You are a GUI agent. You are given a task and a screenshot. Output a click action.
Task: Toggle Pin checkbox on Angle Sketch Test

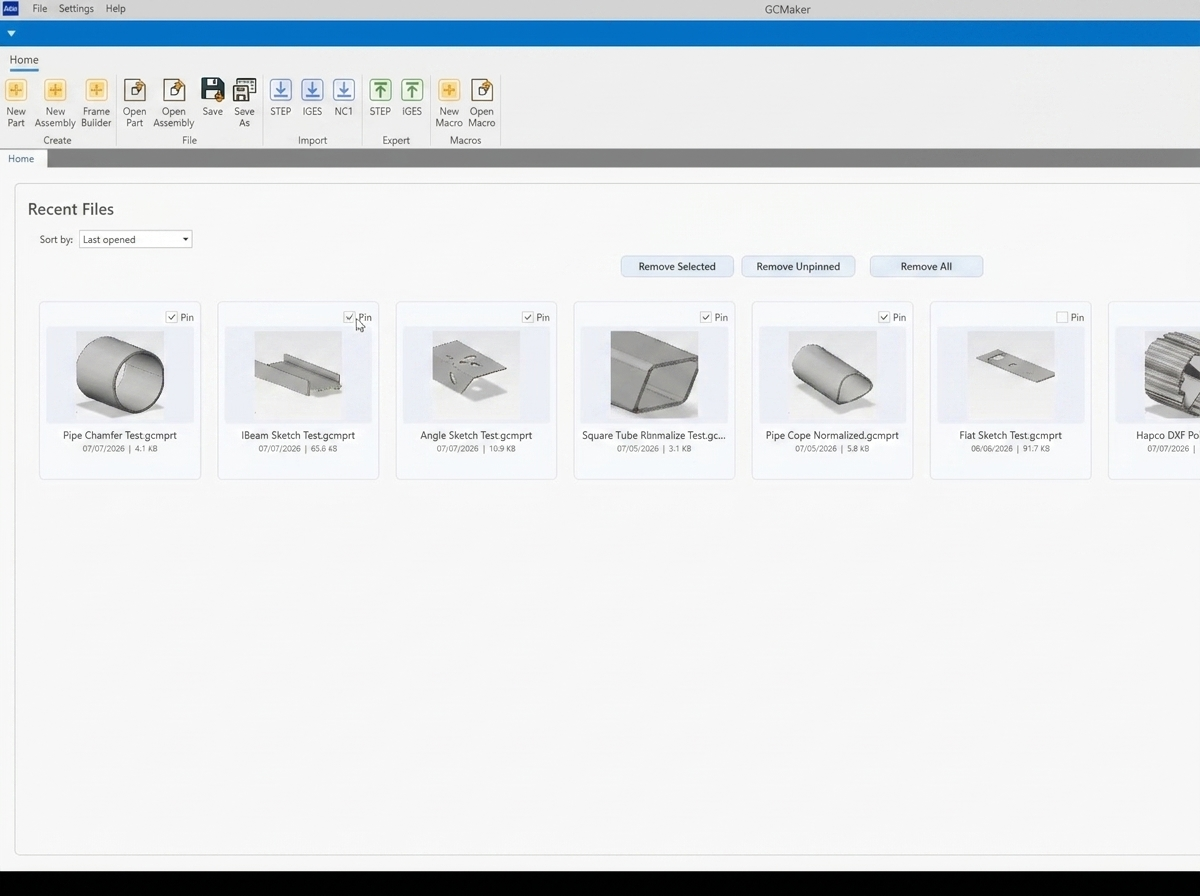[x=528, y=317]
